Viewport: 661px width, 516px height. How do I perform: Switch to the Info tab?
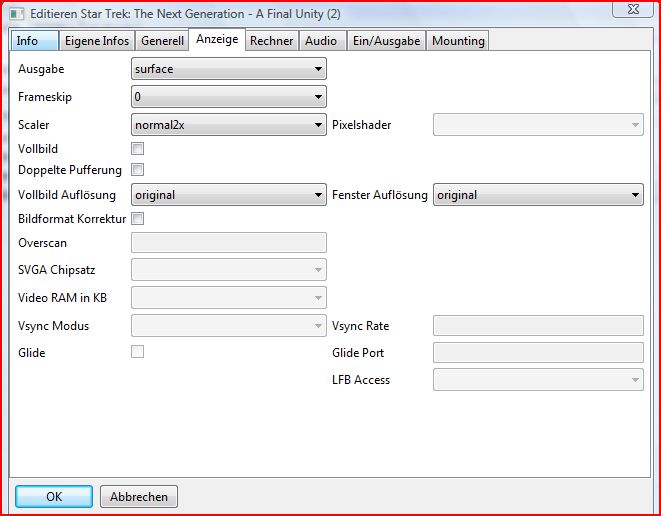coord(28,41)
